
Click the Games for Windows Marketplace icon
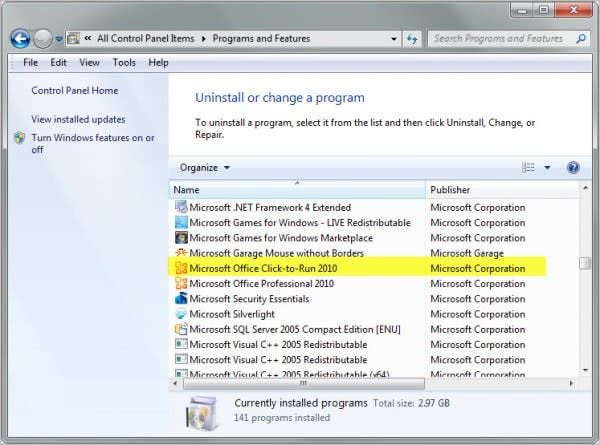[181, 238]
